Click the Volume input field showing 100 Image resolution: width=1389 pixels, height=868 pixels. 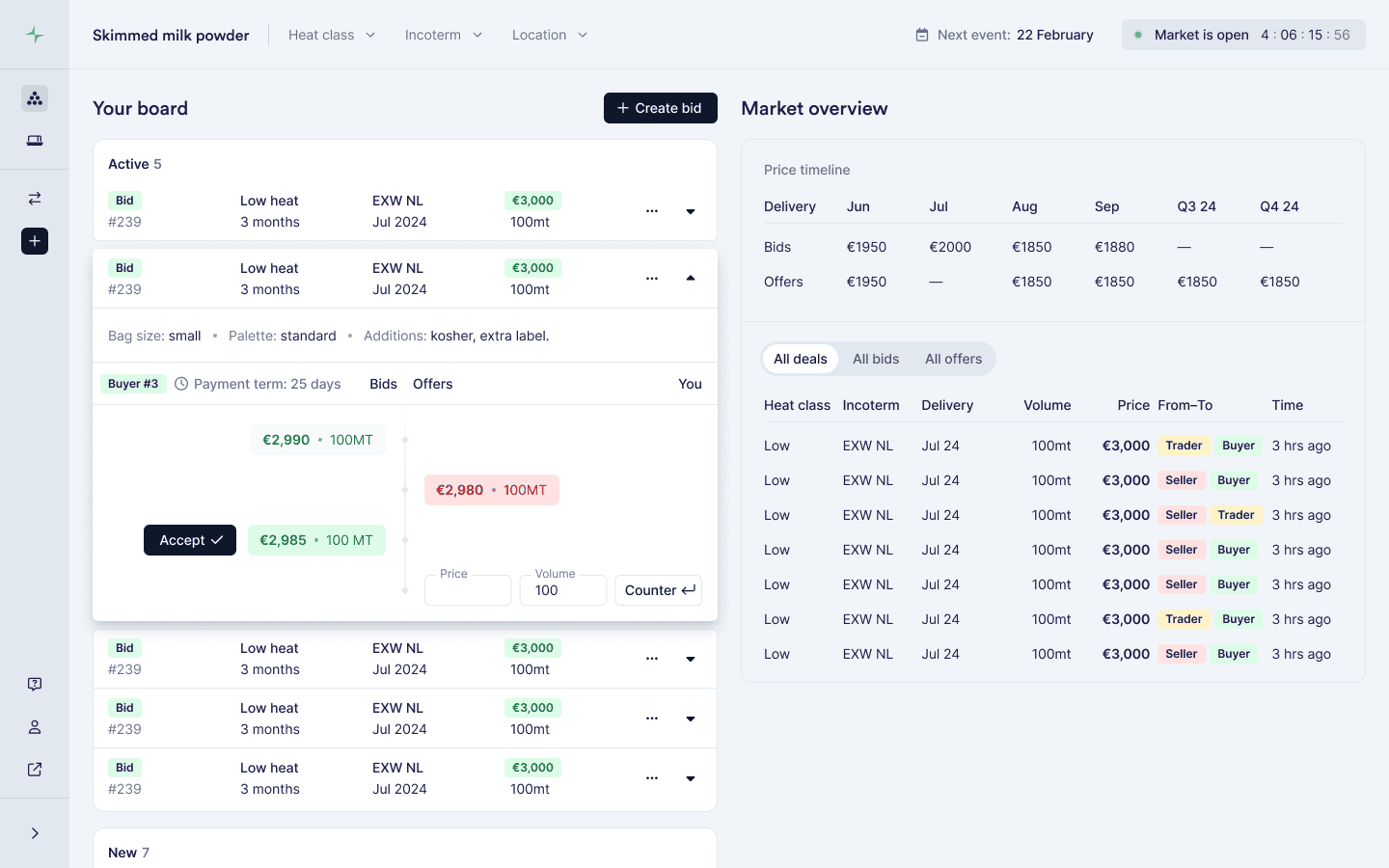563,590
